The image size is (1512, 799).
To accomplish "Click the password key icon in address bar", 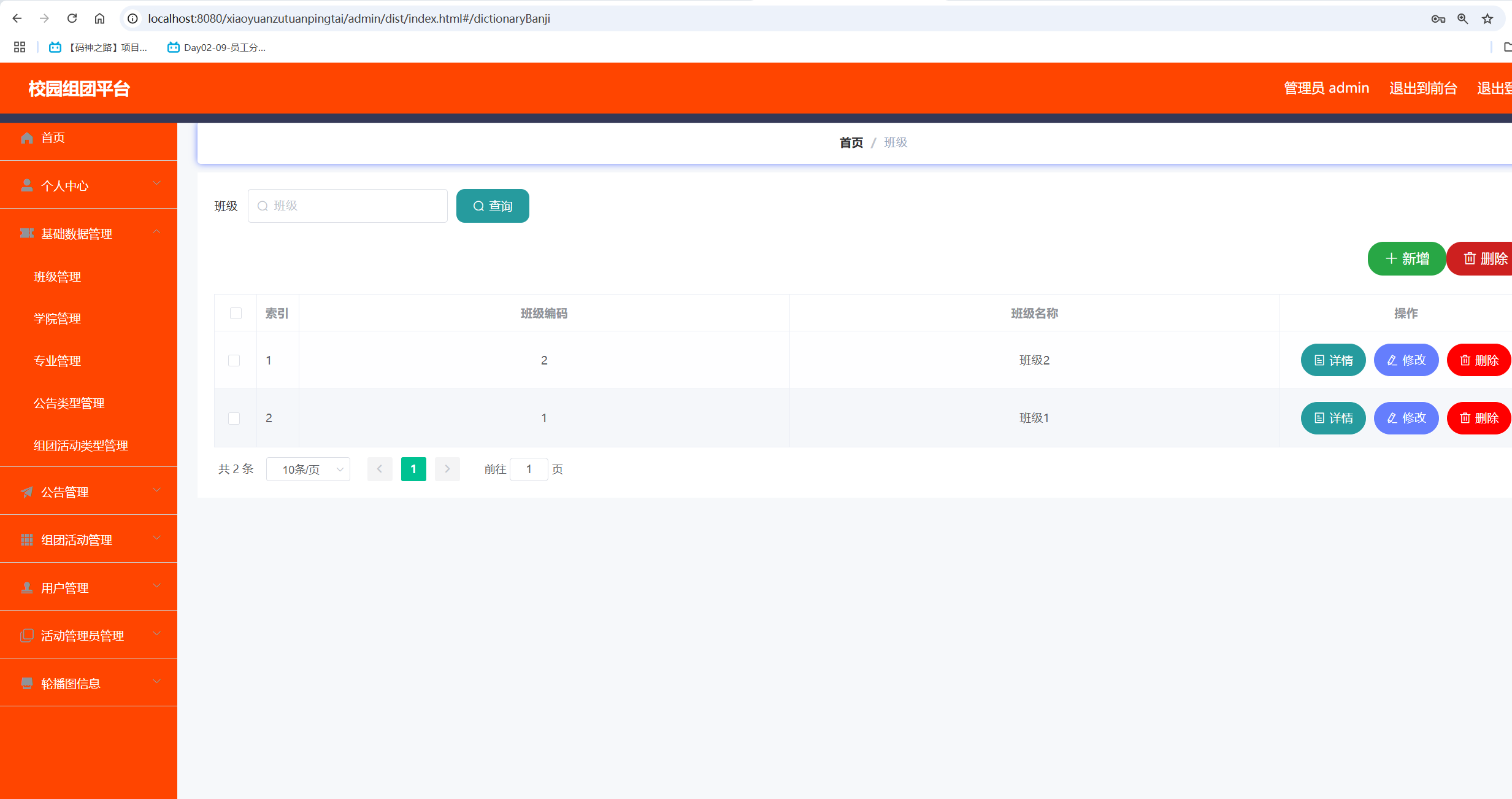I will (x=1438, y=19).
